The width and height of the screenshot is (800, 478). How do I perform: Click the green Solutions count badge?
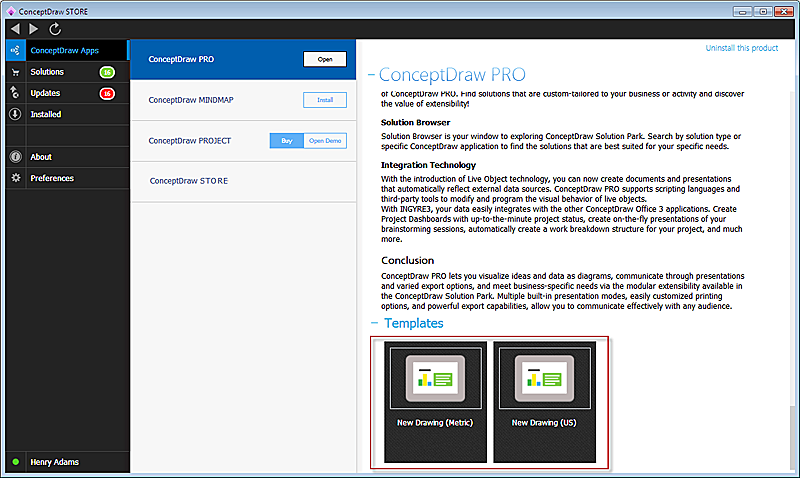[x=107, y=72]
